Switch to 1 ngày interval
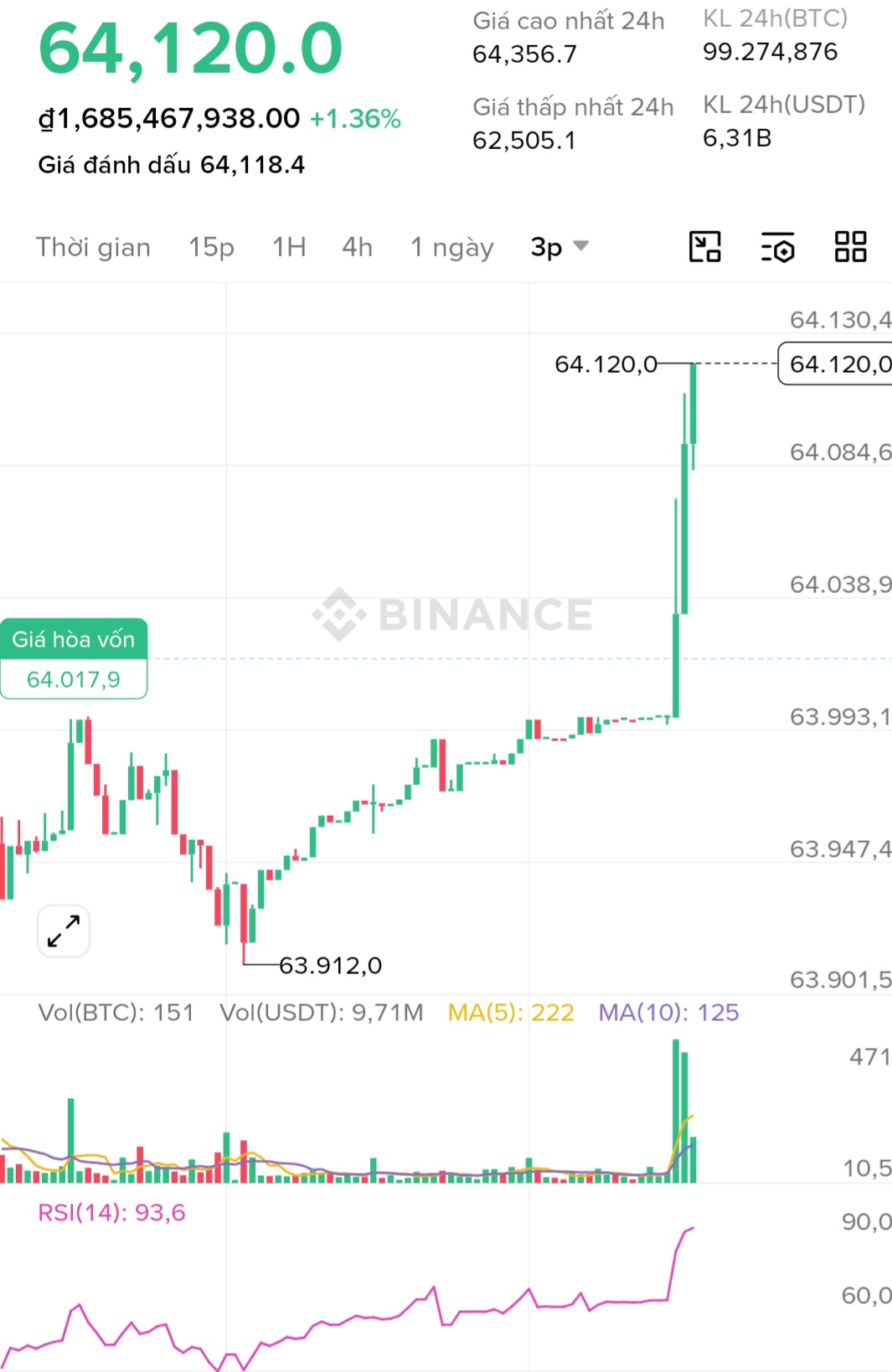892x1372 pixels. click(x=452, y=248)
